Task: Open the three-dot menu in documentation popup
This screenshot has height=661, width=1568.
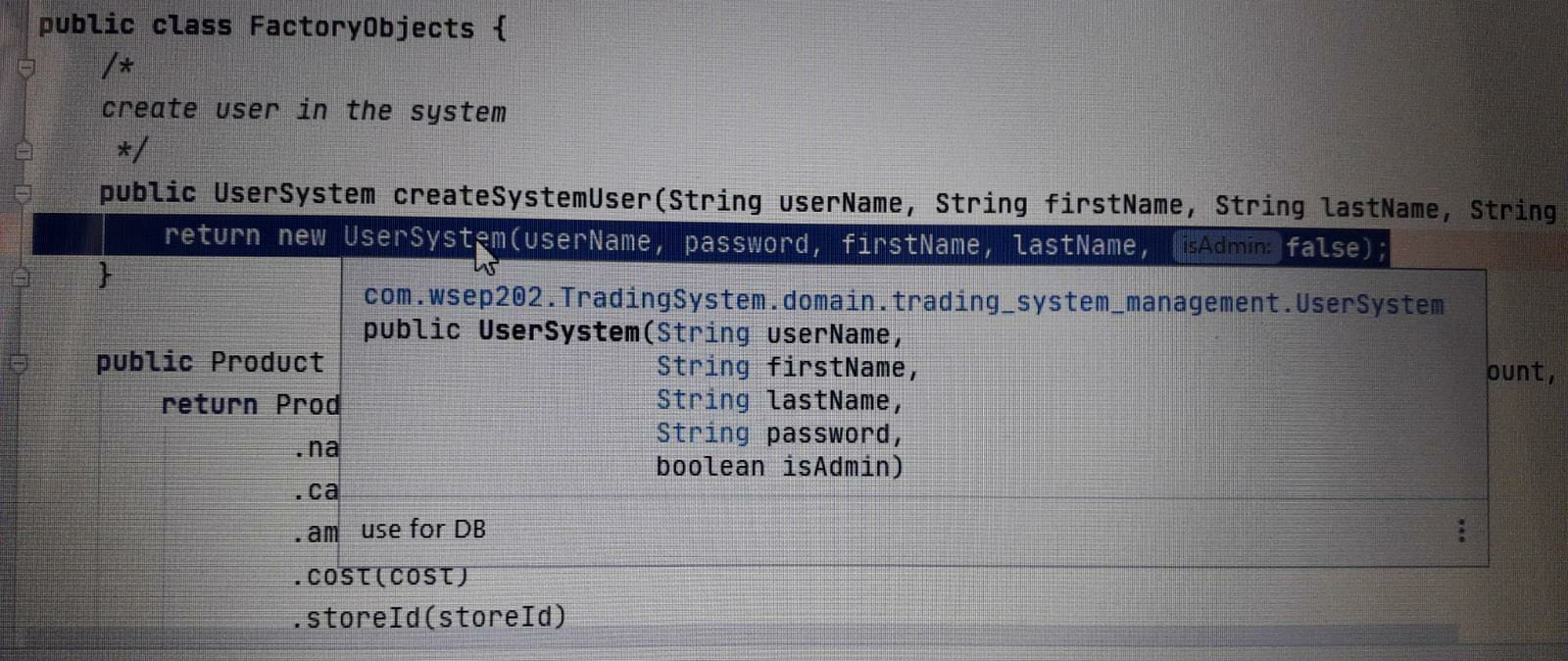Action: click(1461, 531)
